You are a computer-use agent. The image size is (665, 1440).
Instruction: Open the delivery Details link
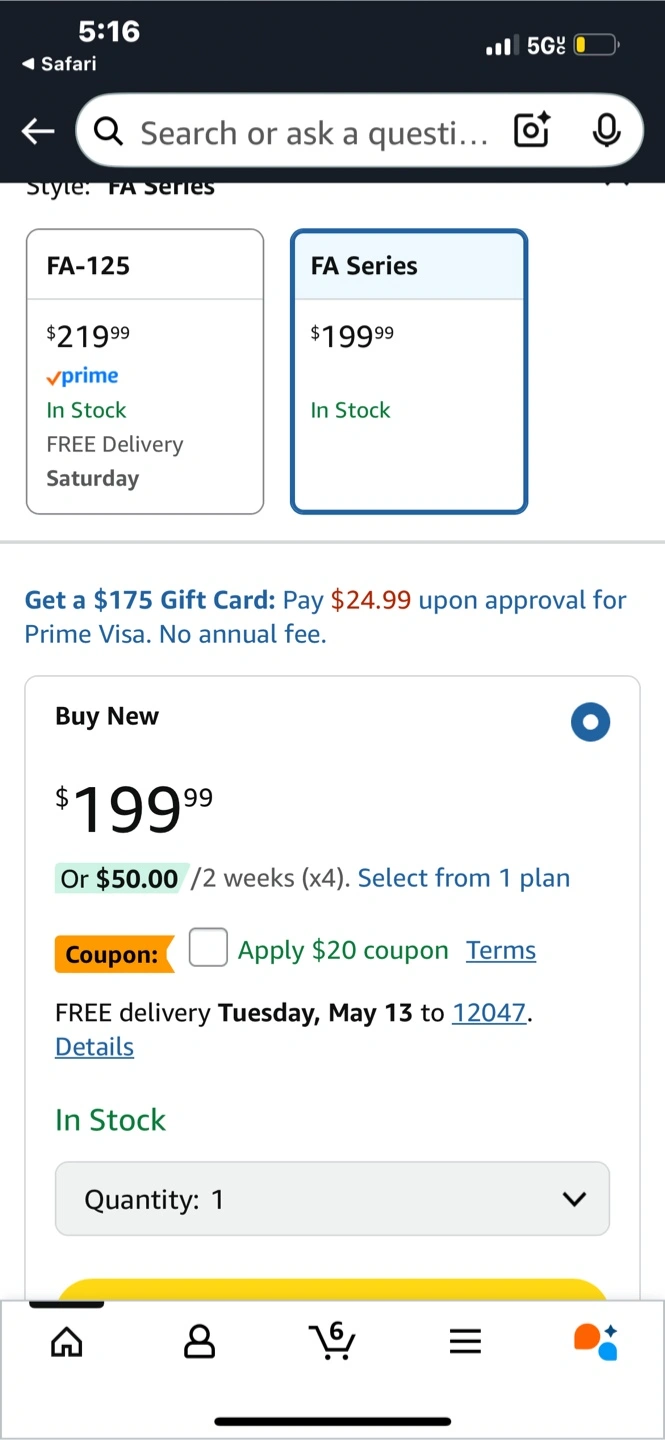pyautogui.click(x=94, y=1047)
